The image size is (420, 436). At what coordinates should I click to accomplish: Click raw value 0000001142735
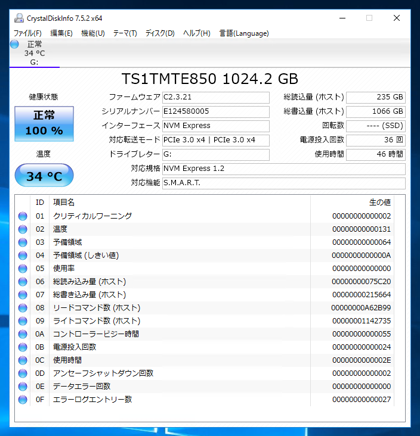tap(361, 321)
